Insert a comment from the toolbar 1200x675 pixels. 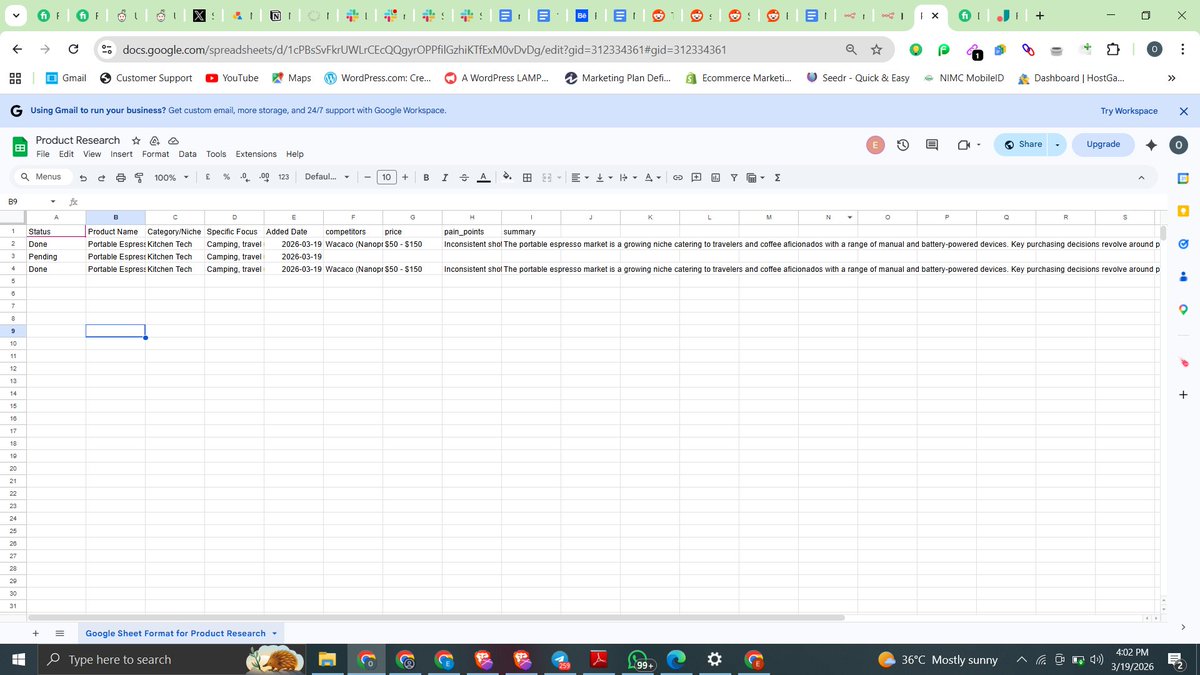695,177
